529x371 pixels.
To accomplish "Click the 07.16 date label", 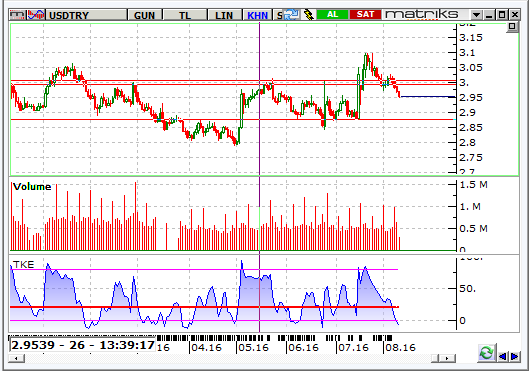I will [354, 347].
